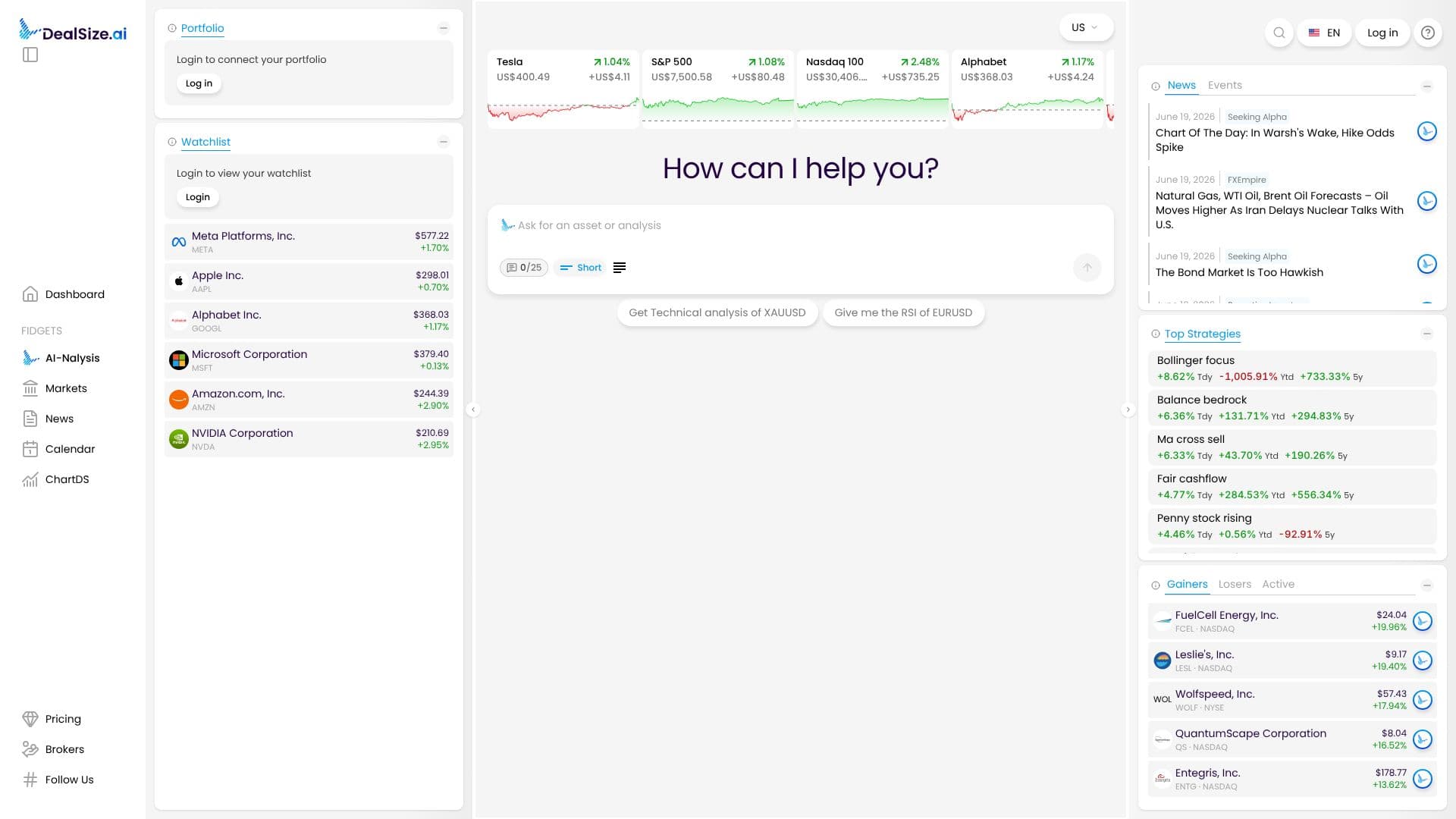Open the US region dropdown
The height and width of the screenshot is (819, 1456).
[x=1086, y=27]
